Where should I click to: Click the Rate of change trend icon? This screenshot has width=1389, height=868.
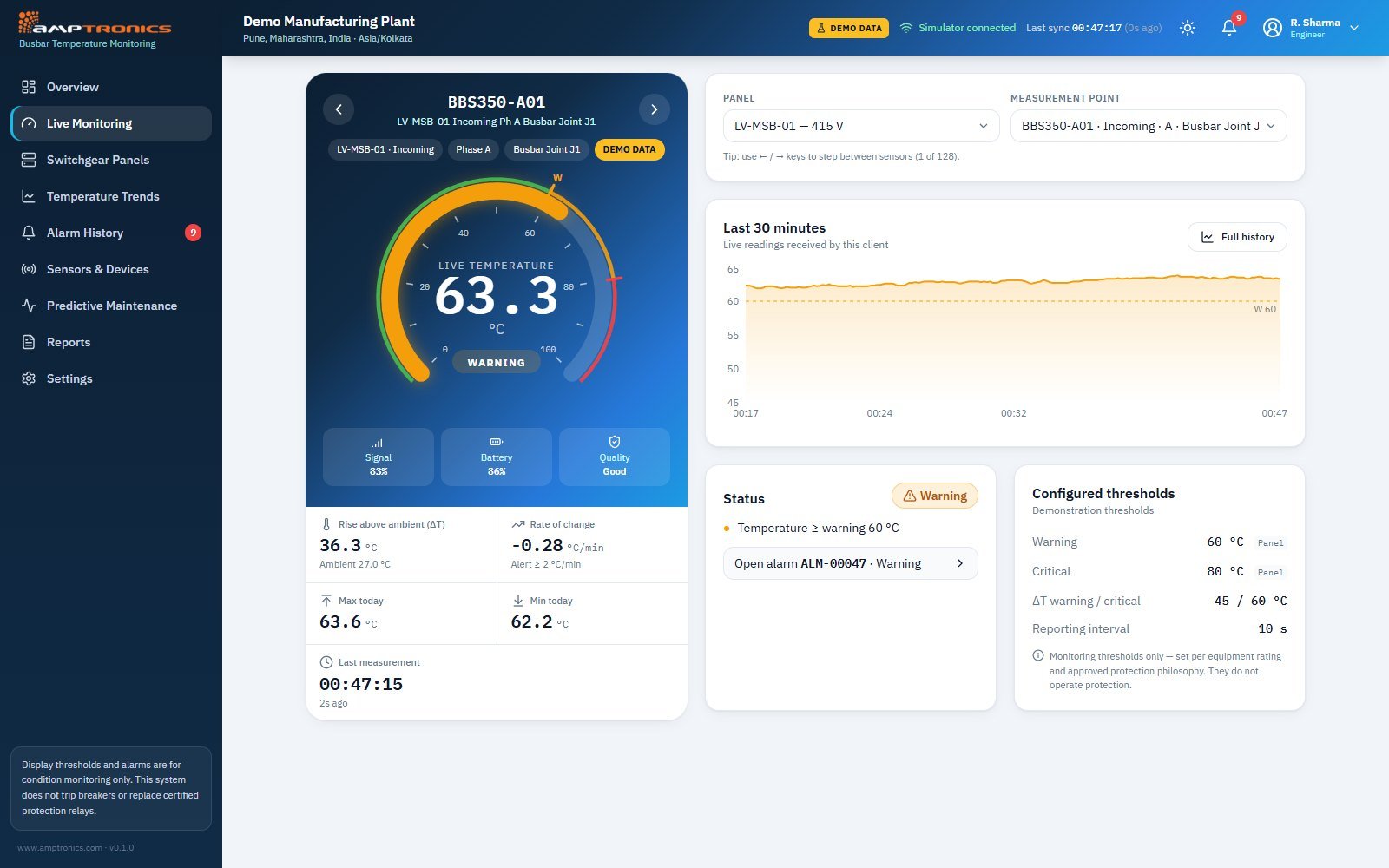pyautogui.click(x=518, y=524)
